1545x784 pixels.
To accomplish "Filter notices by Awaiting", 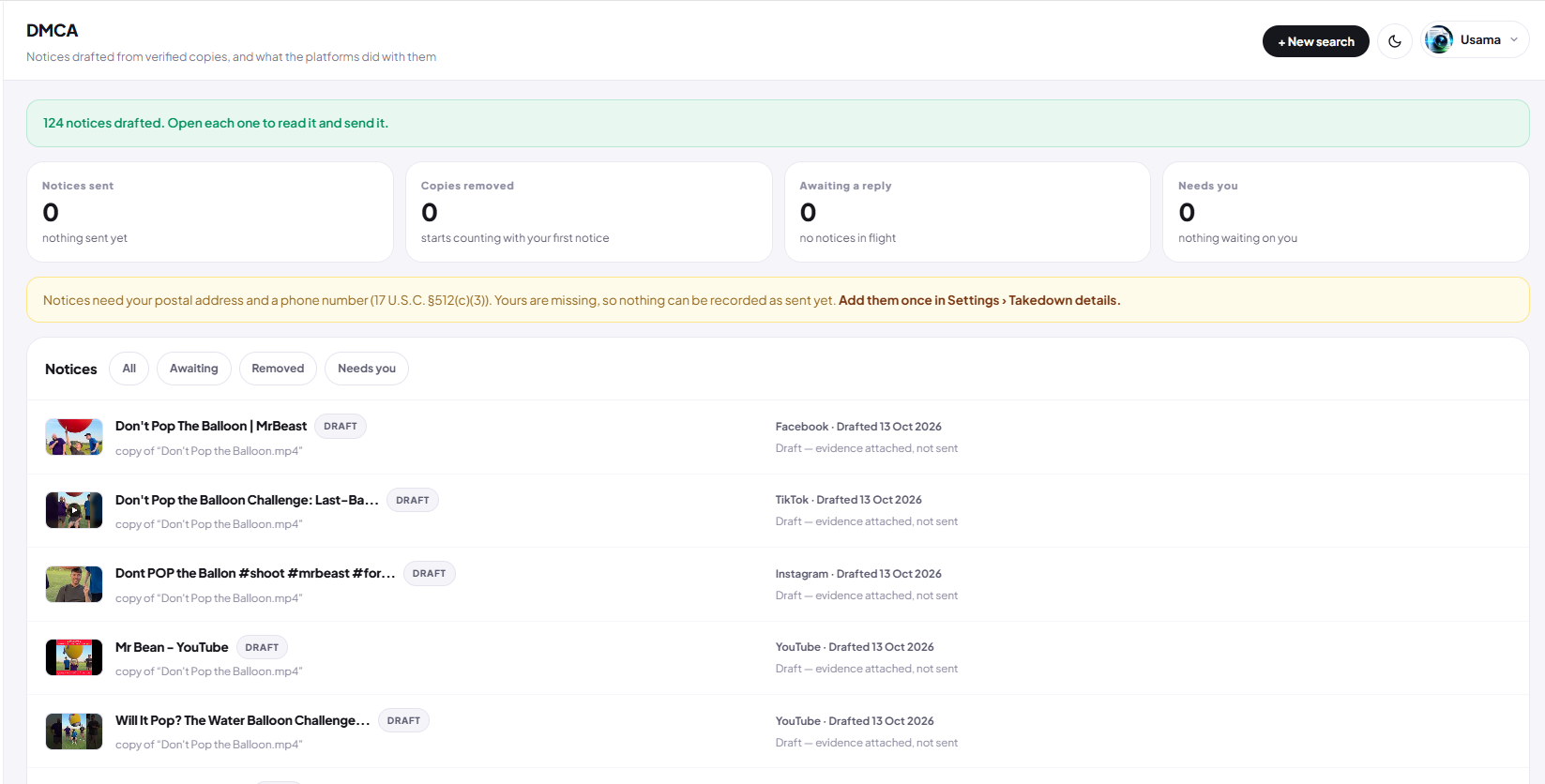I will coord(194,369).
